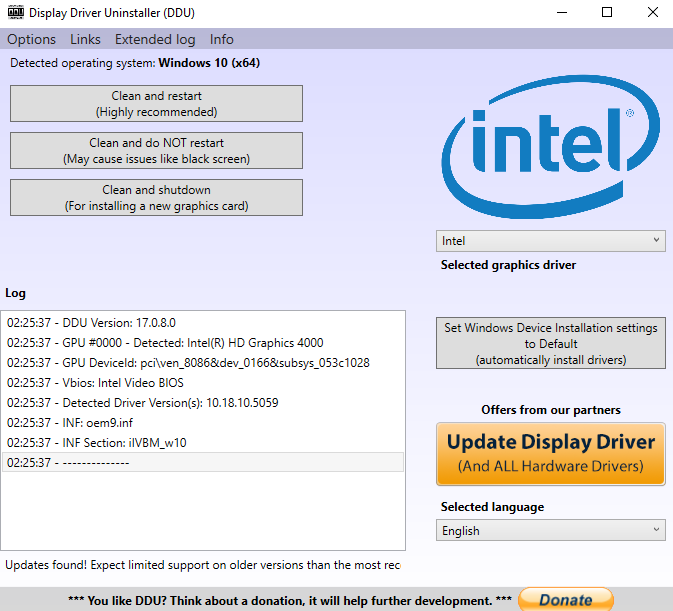Select the dashed separator log line
The width and height of the screenshot is (673, 611).
pyautogui.click(x=203, y=463)
